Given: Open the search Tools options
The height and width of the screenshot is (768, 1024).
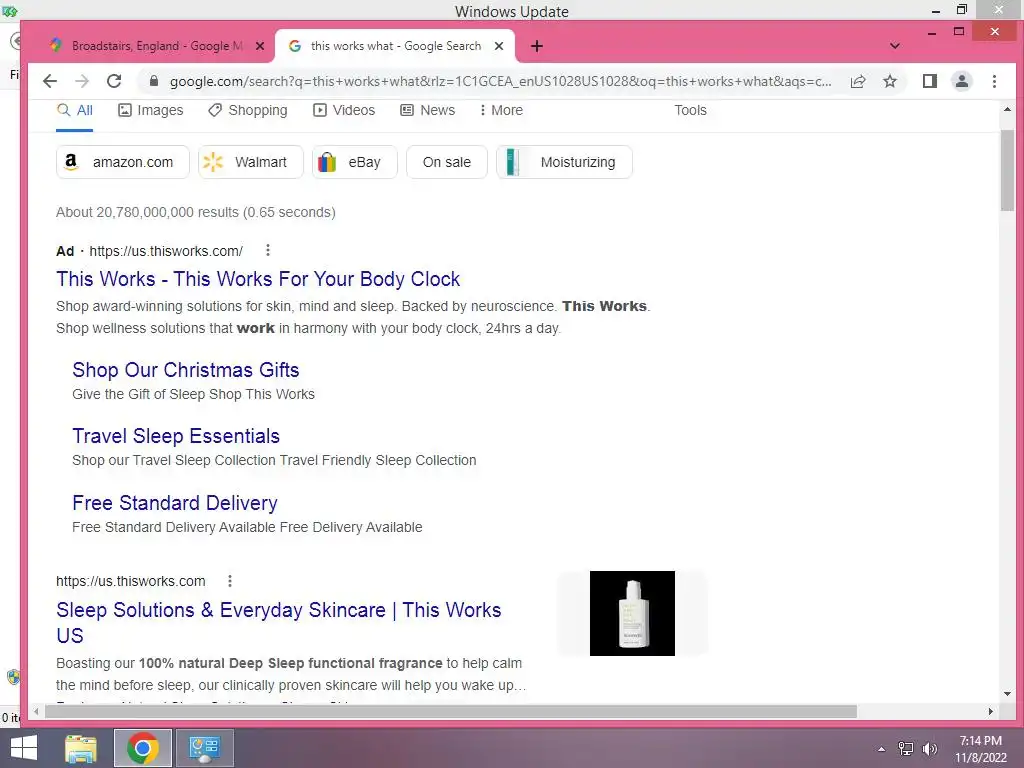Looking at the screenshot, I should pos(690,110).
